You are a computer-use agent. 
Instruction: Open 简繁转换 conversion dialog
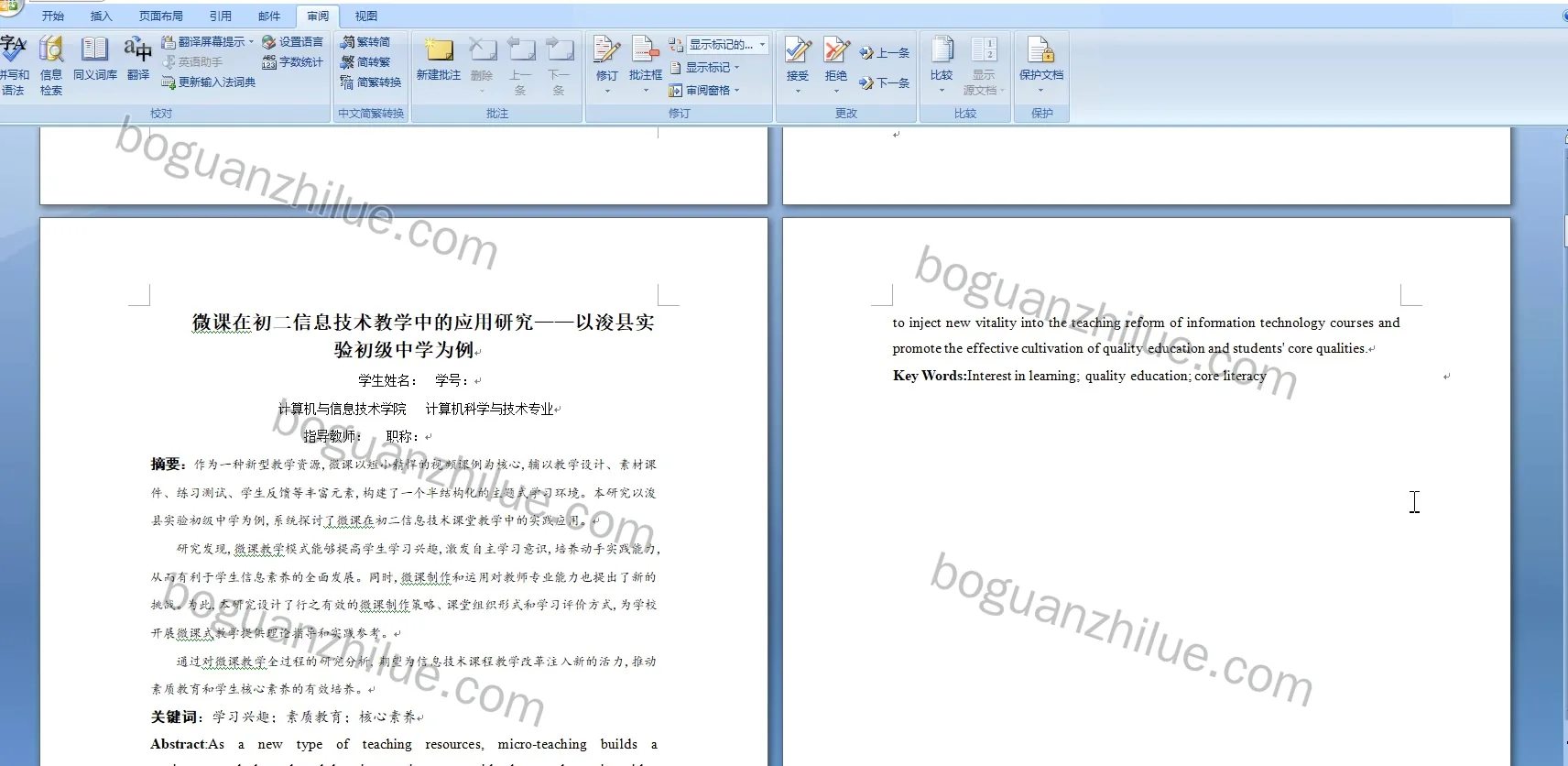[x=371, y=82]
